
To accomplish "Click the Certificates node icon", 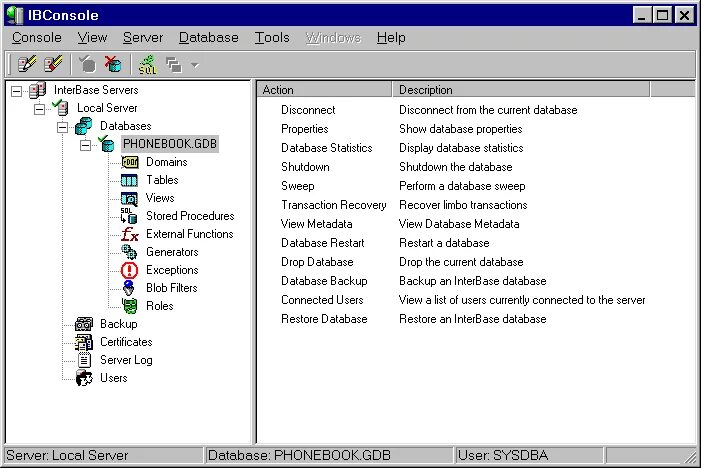I will [84, 342].
